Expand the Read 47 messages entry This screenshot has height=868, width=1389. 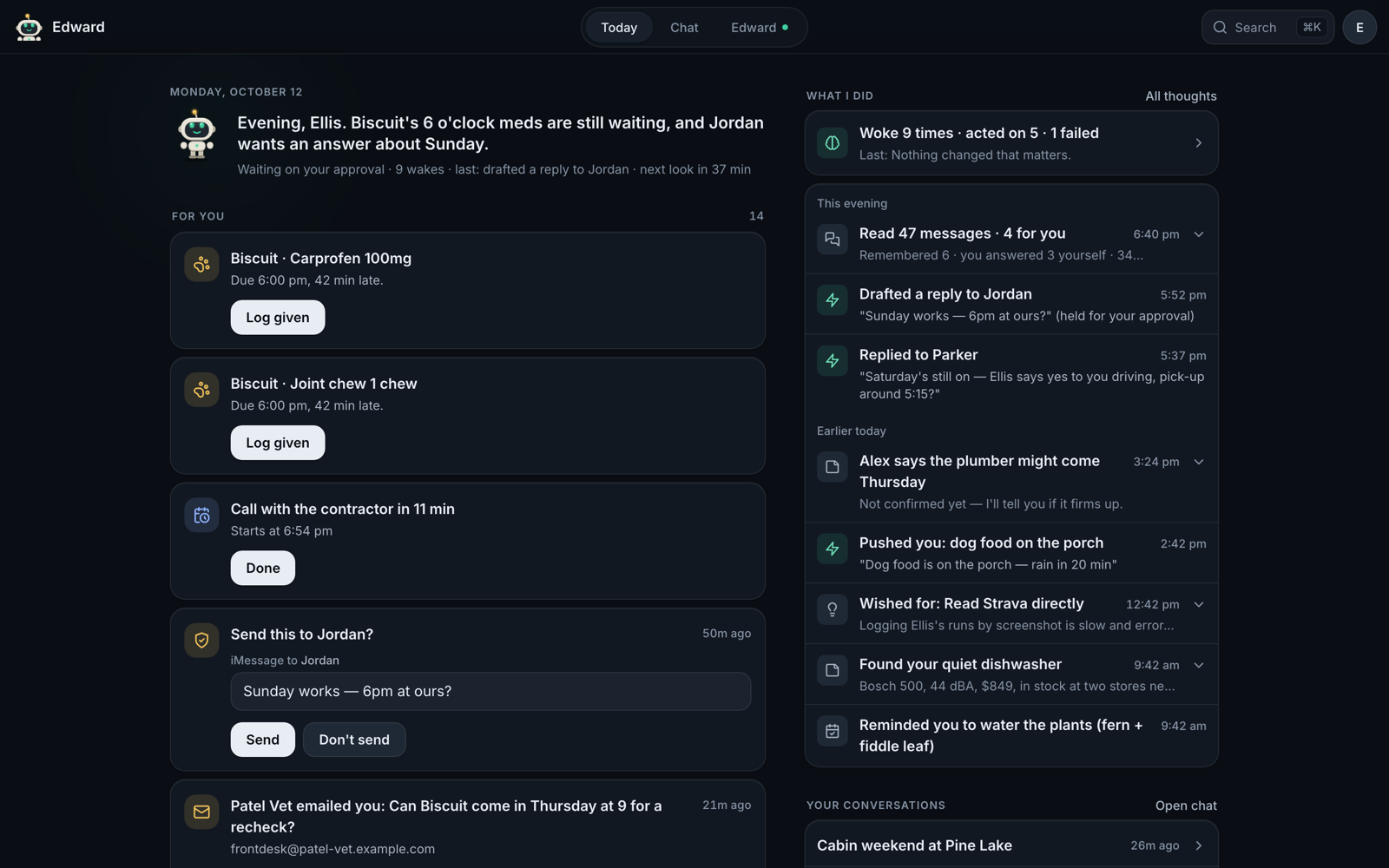(1199, 234)
